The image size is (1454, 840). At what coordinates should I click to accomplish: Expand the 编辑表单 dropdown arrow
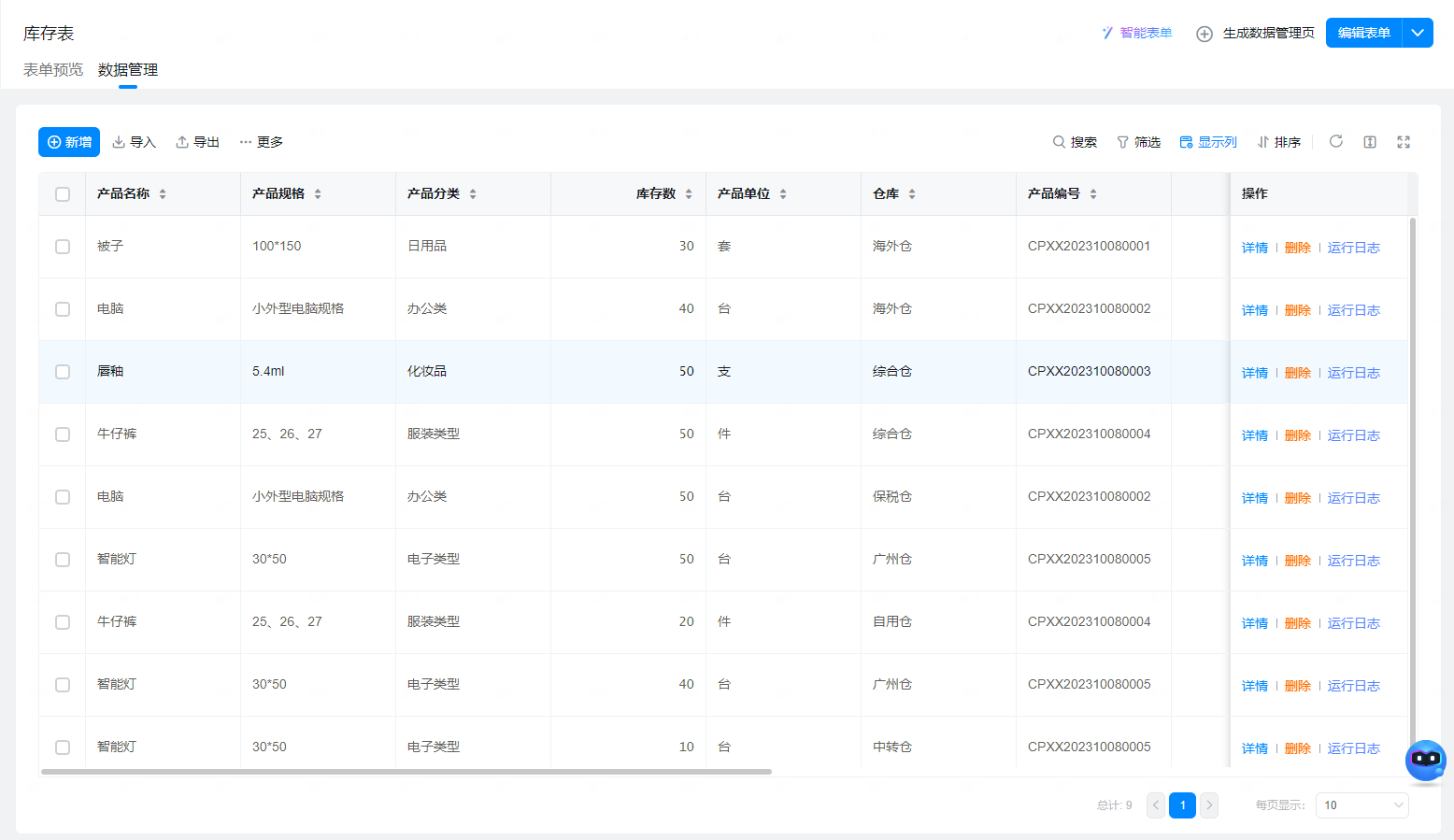pos(1418,33)
